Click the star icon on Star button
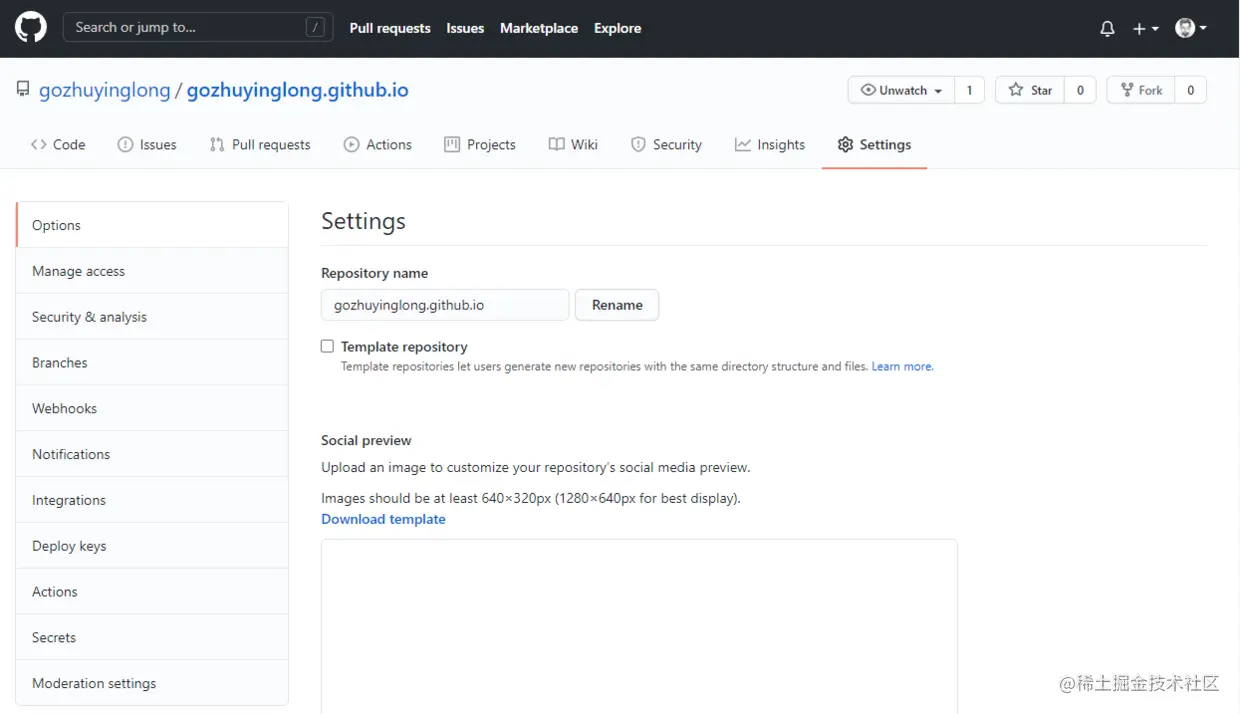 [x=1016, y=90]
